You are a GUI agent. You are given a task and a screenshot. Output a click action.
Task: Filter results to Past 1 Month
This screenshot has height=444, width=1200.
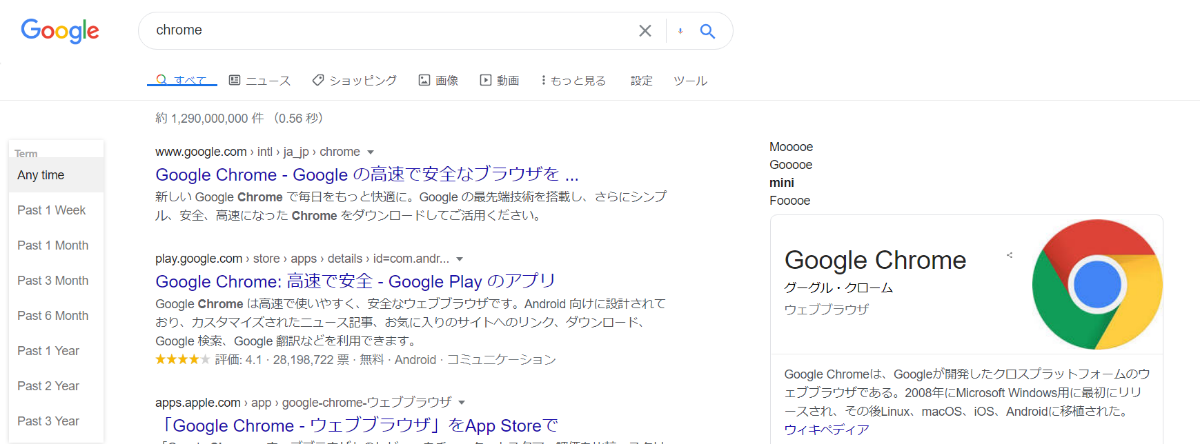pos(56,245)
